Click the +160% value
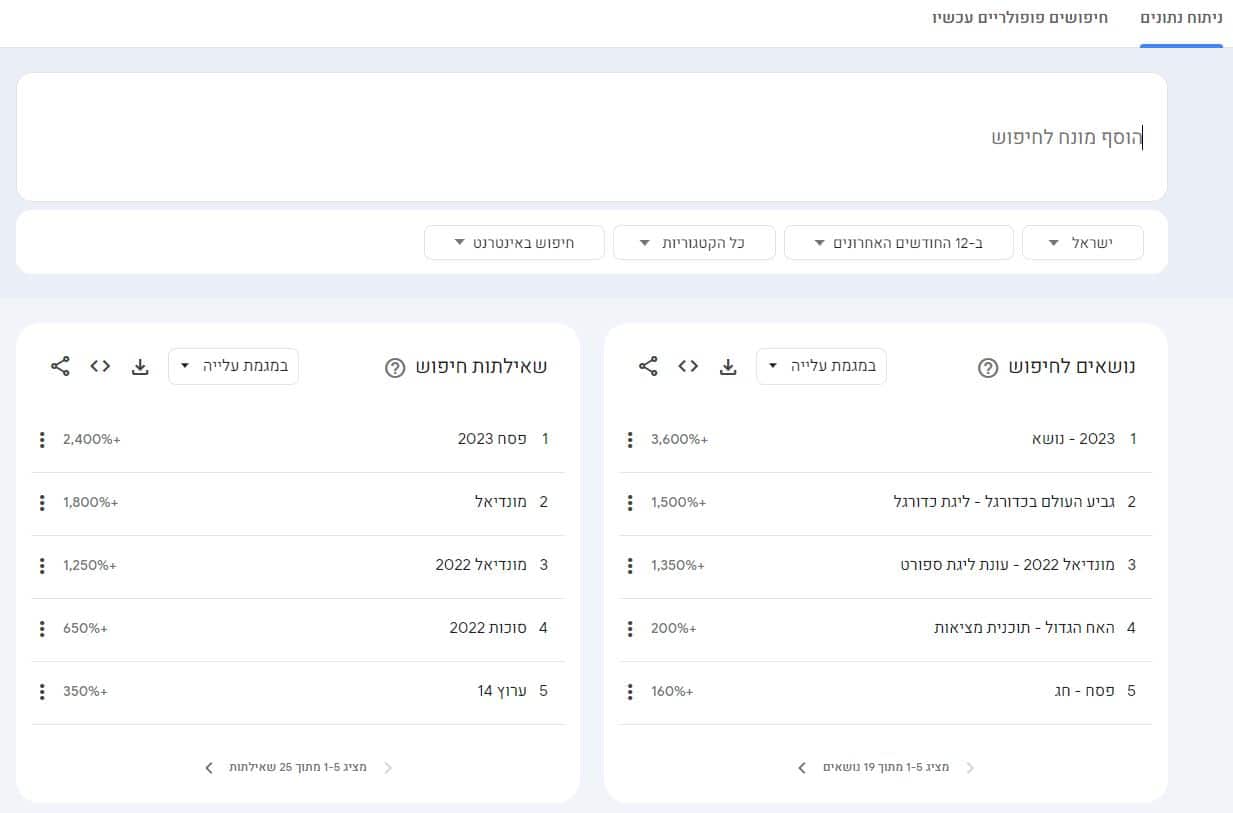 [x=671, y=691]
